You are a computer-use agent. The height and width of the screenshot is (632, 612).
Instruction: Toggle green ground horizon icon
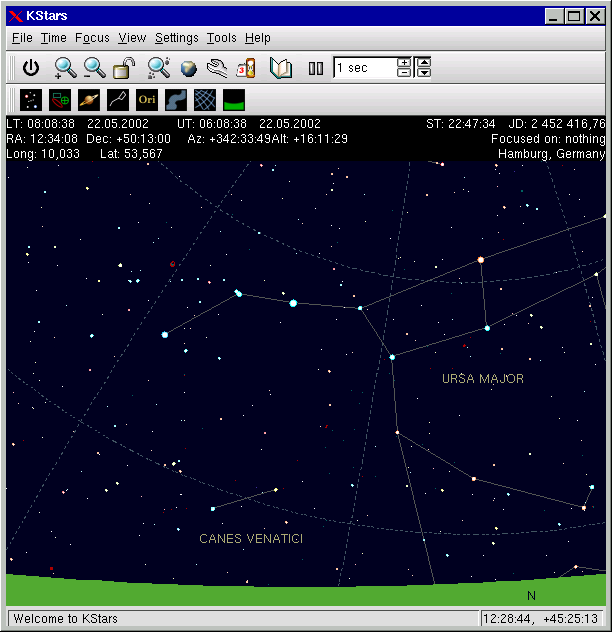[234, 100]
